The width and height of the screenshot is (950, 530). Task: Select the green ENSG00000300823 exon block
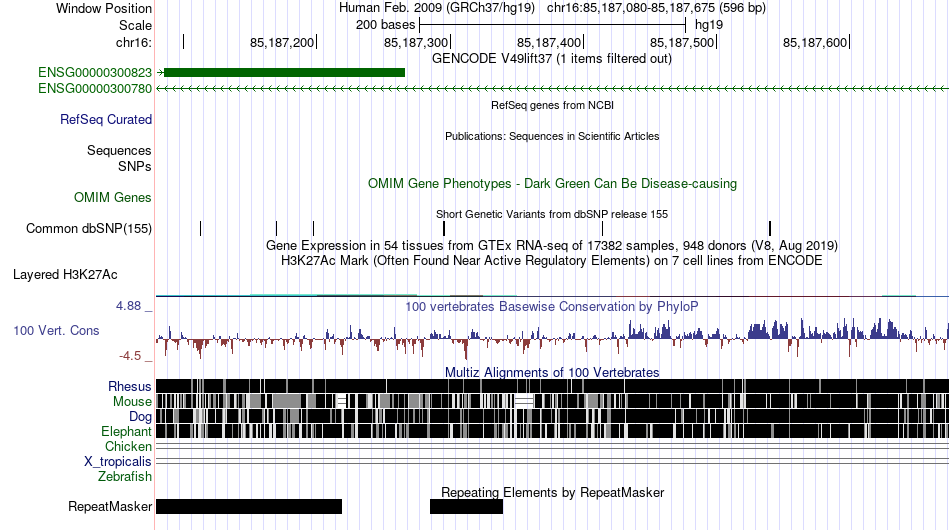point(284,73)
